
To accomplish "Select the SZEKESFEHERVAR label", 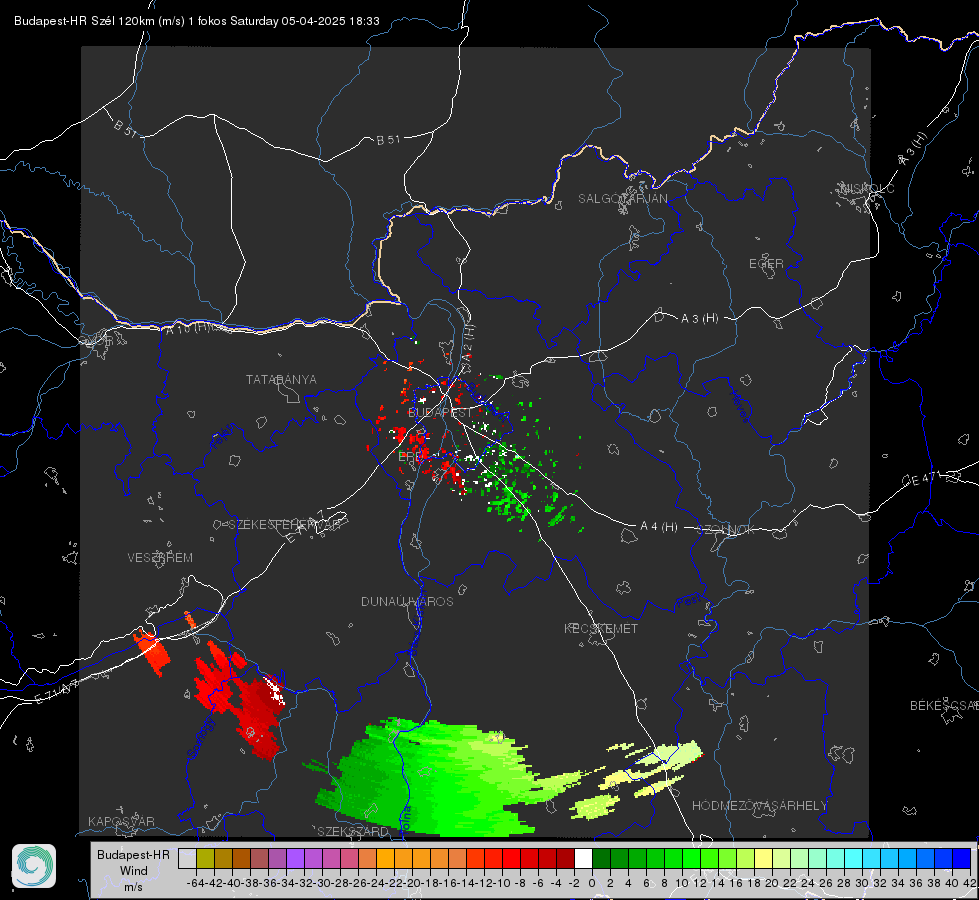I will (x=284, y=525).
